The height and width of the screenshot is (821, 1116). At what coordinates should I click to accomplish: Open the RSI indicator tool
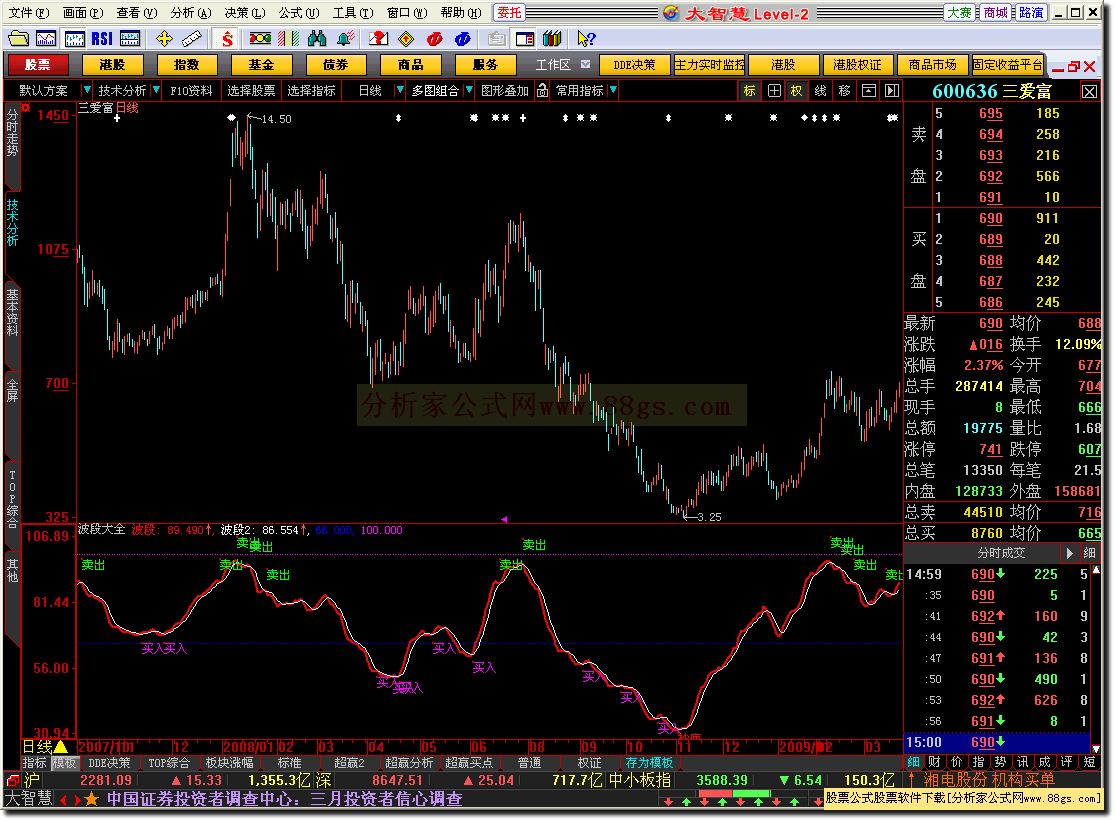pyautogui.click(x=102, y=38)
